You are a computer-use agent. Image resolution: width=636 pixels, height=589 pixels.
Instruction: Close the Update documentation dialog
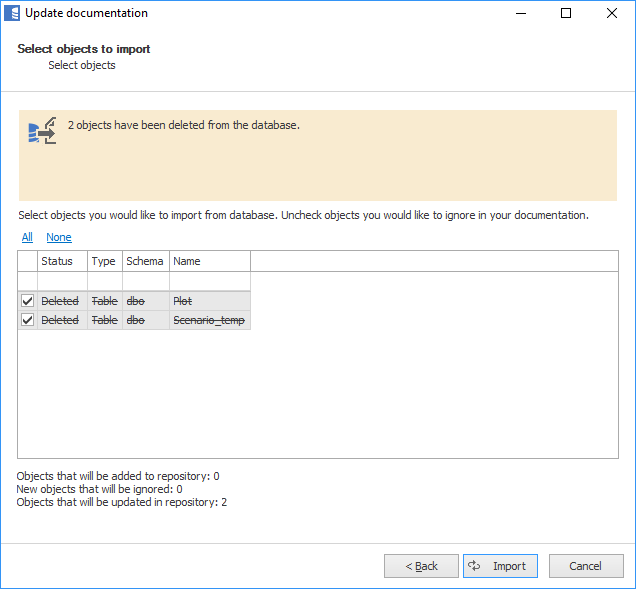click(x=611, y=14)
